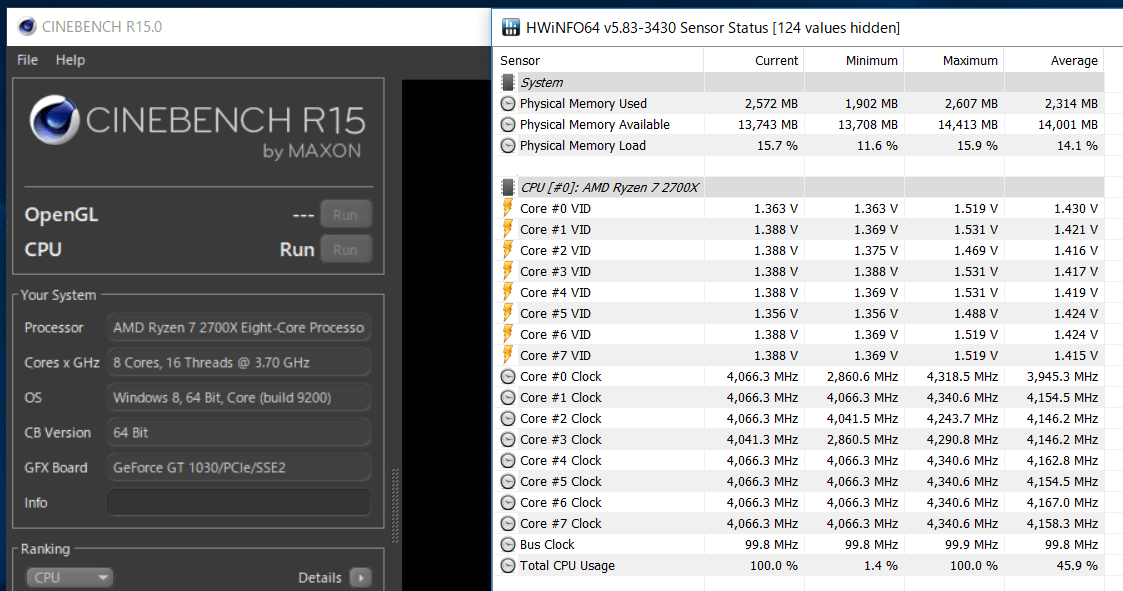The width and height of the screenshot is (1123, 591).
Task: Click the lightning icon beside Core #4 VID
Action: (x=508, y=292)
